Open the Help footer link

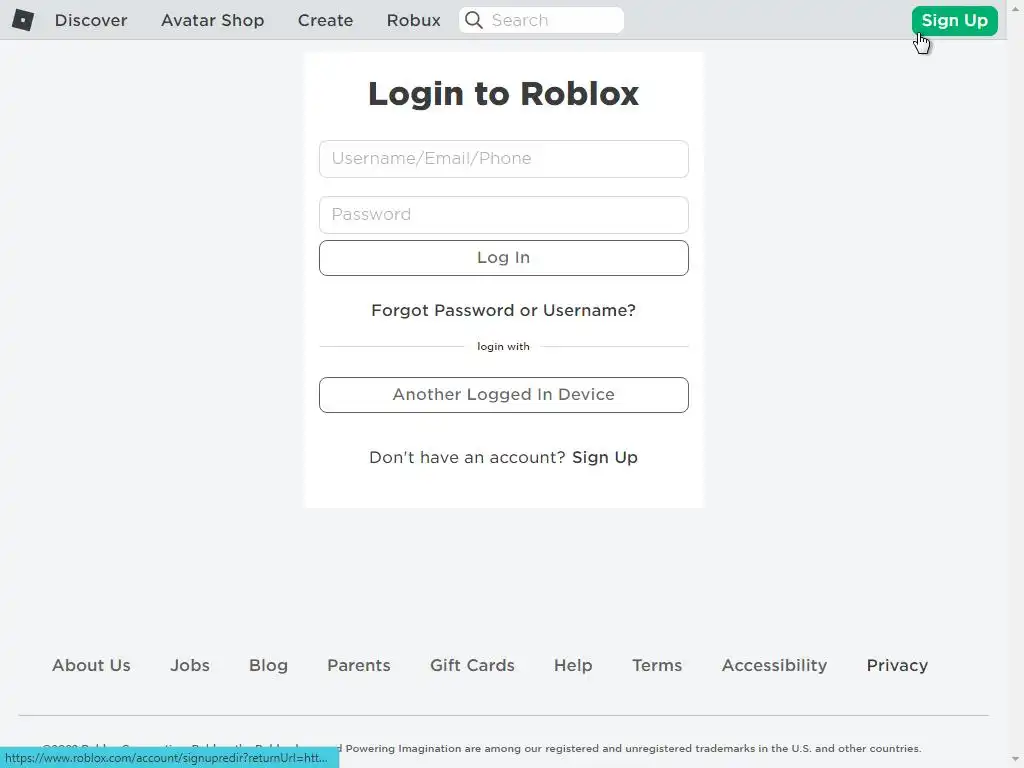click(x=573, y=665)
